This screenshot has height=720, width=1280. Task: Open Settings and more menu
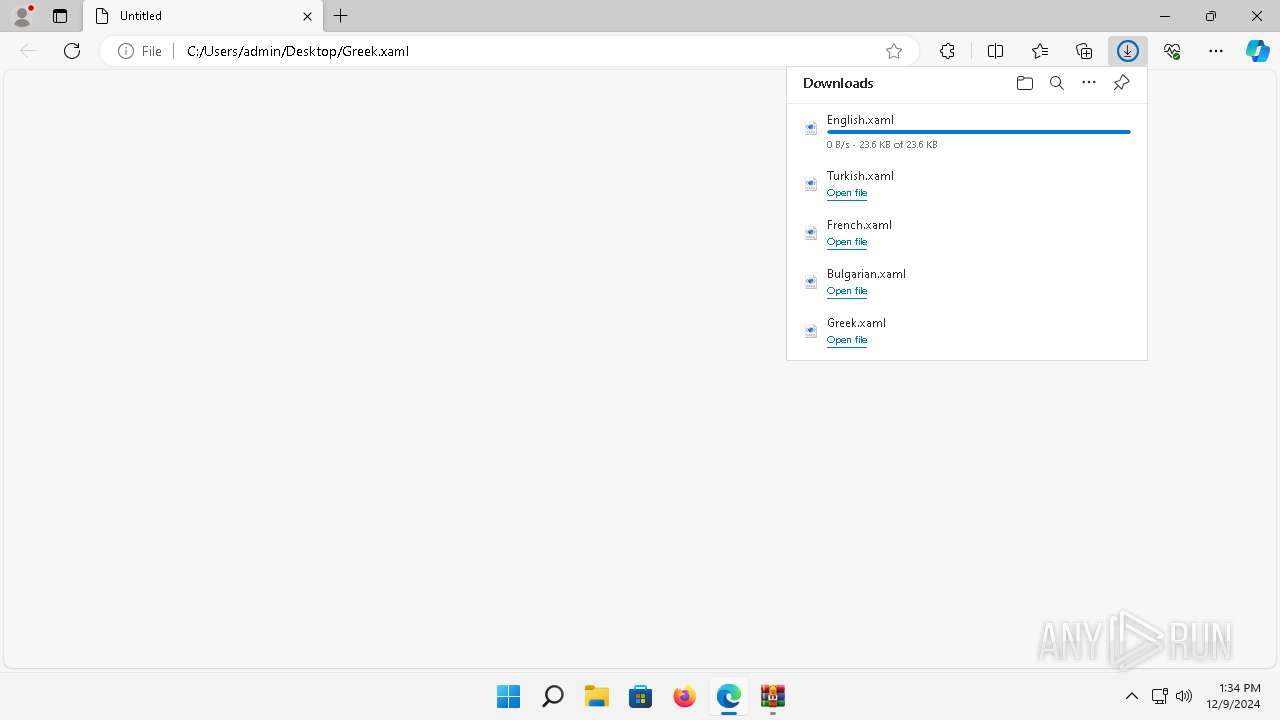[1216, 51]
